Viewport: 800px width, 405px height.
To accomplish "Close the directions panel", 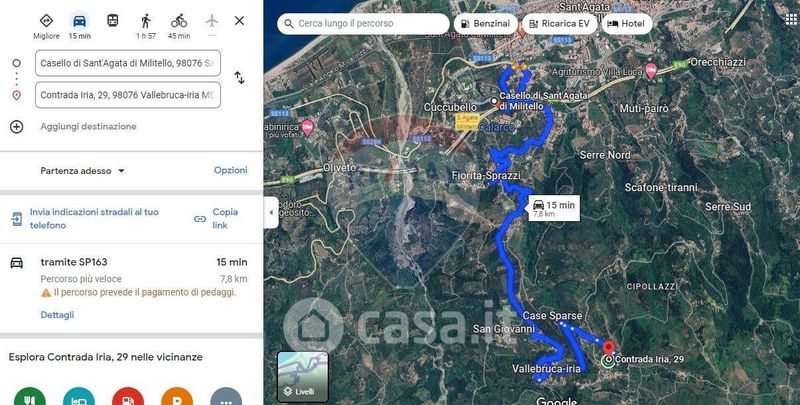I will coord(239,21).
